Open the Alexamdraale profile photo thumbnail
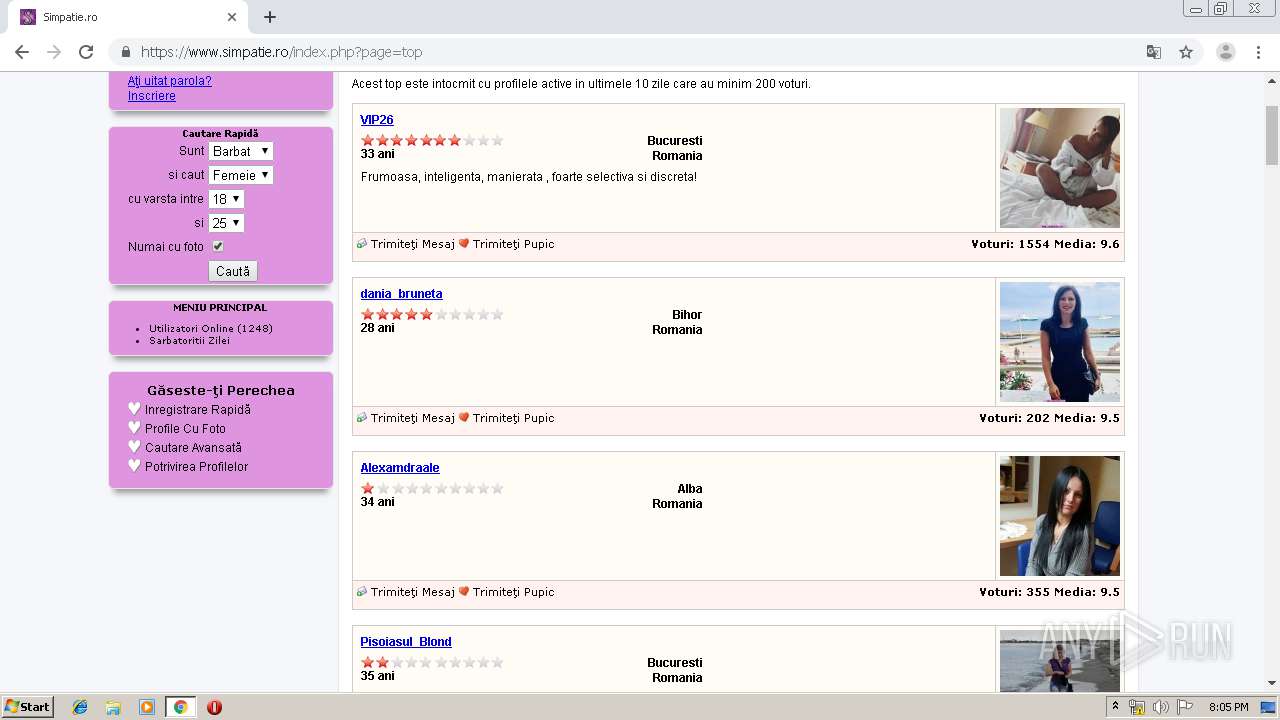This screenshot has width=1280, height=720. pyautogui.click(x=1060, y=516)
